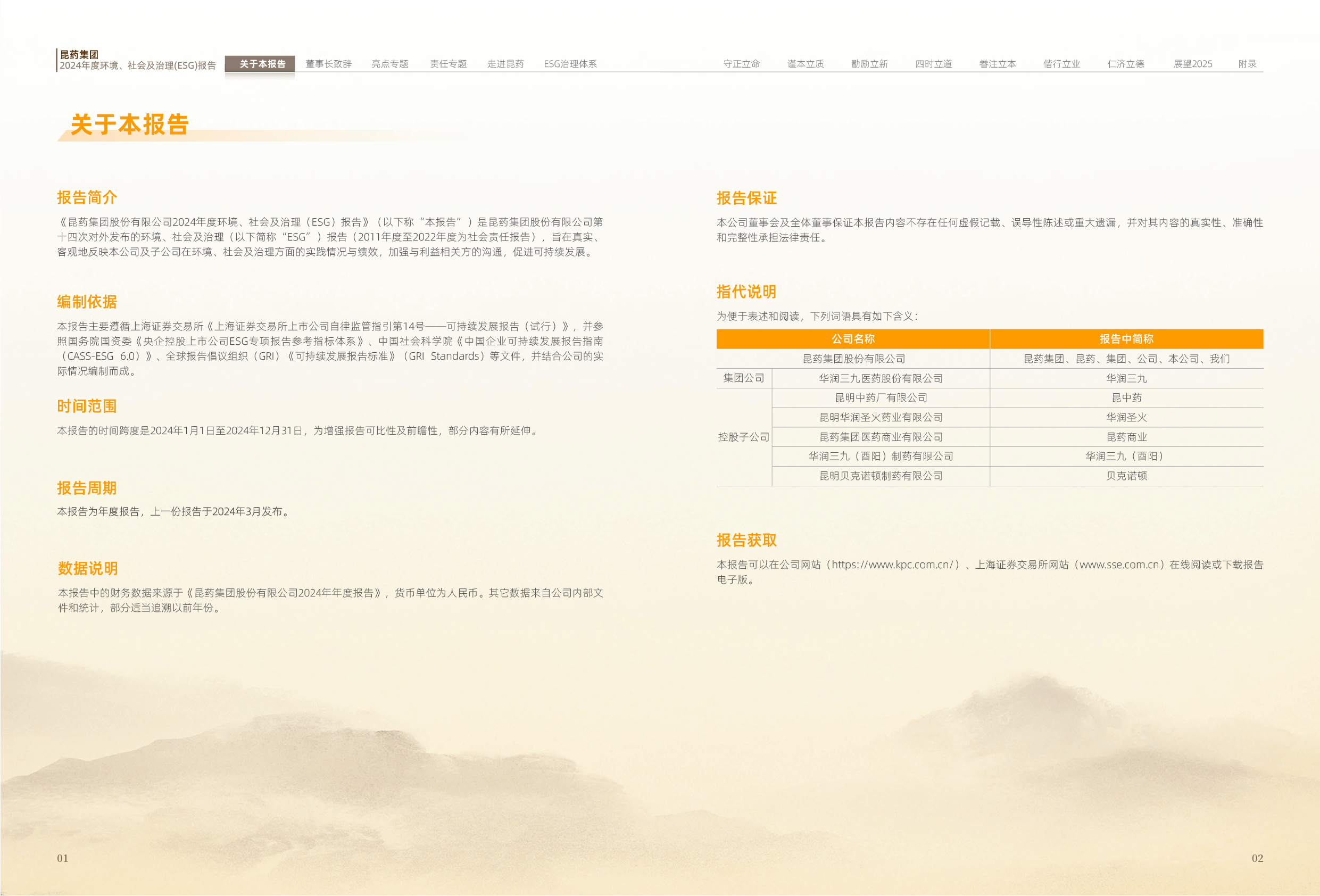Click the 华润三九医药股份有限公司 cell
1320x896 pixels.
coord(881,378)
